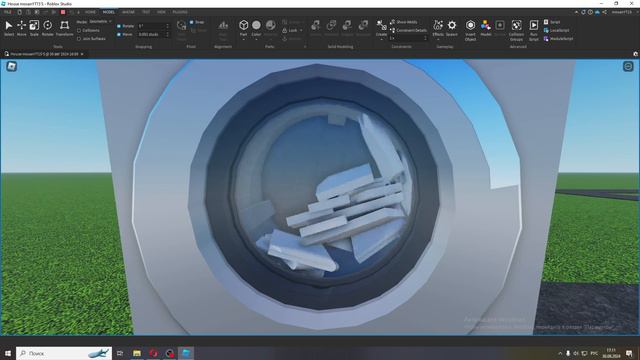Open the notification center on the taskbar

(x=629, y=353)
